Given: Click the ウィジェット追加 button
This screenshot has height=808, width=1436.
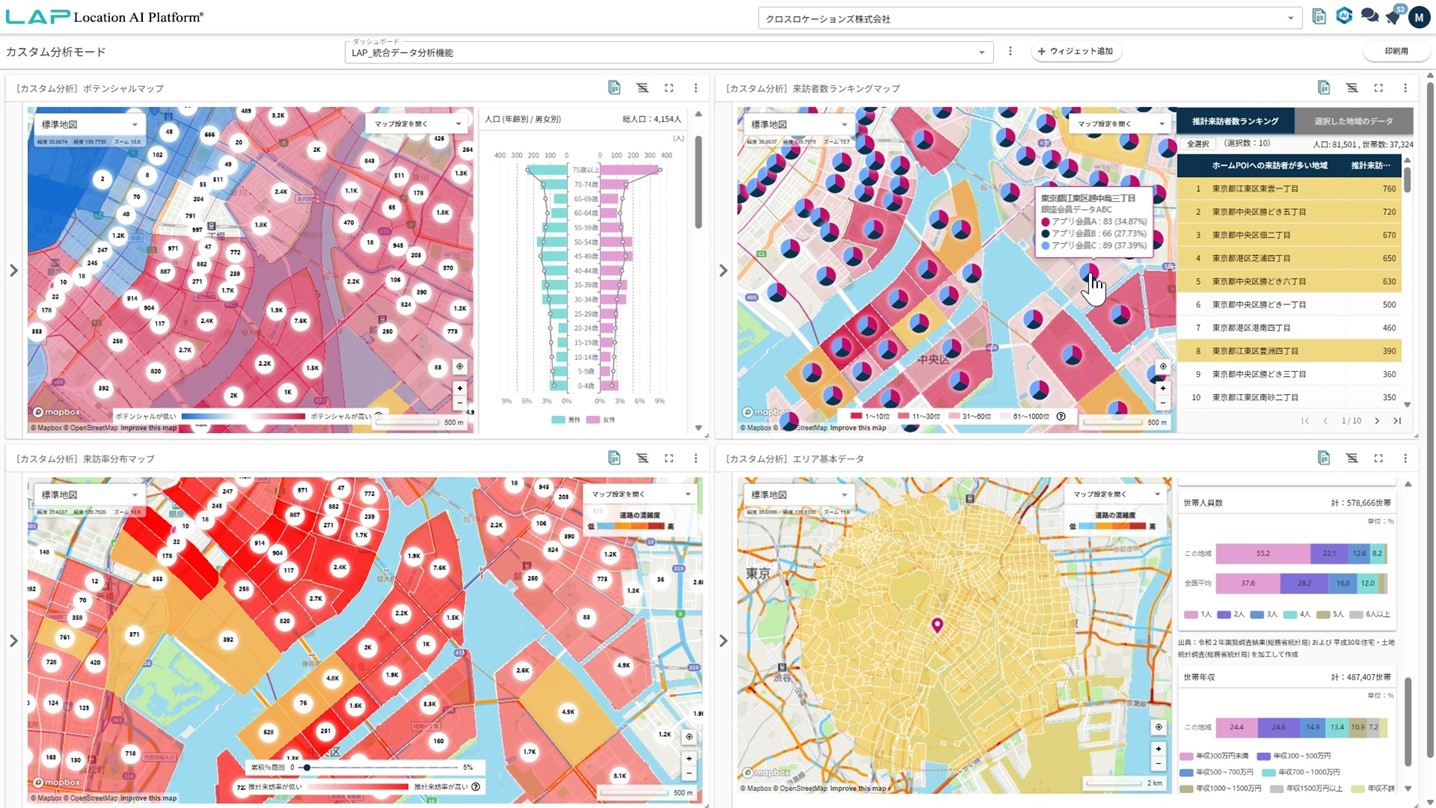Looking at the screenshot, I should 1076,51.
